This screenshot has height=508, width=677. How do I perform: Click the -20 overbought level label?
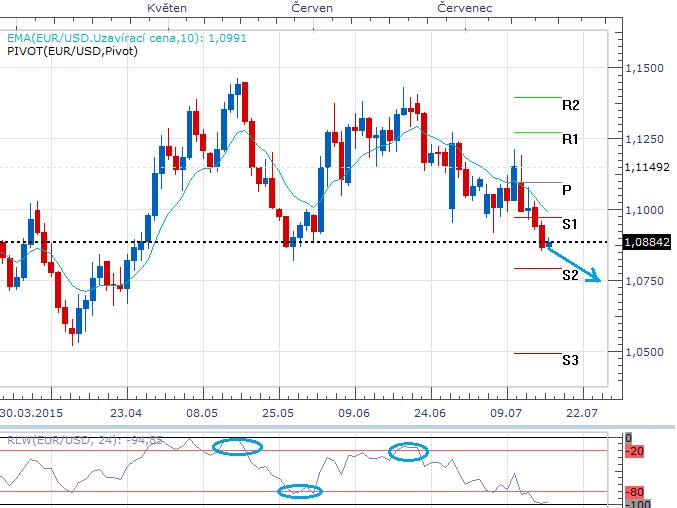click(x=635, y=452)
